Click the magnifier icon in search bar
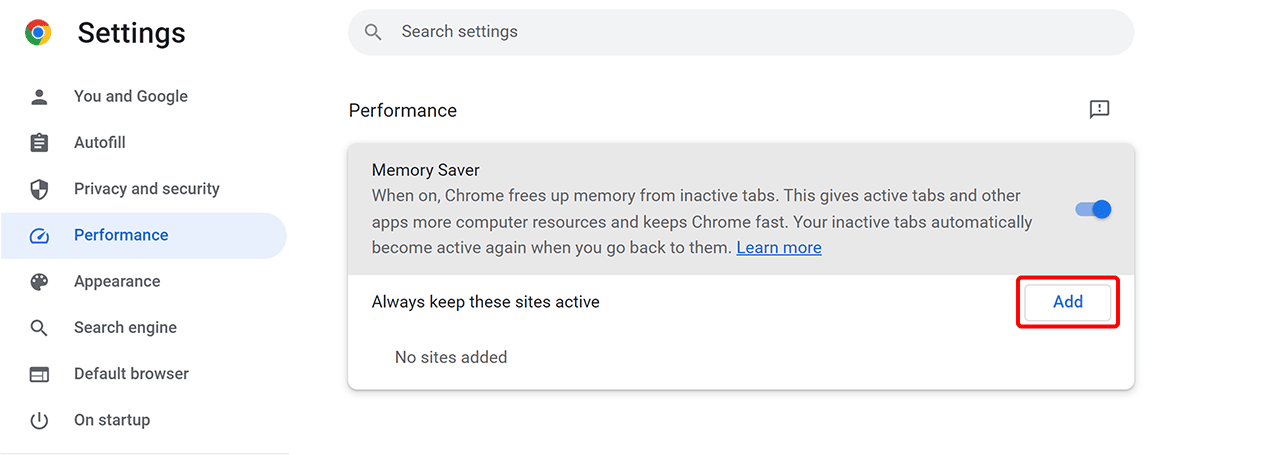 [x=373, y=32]
